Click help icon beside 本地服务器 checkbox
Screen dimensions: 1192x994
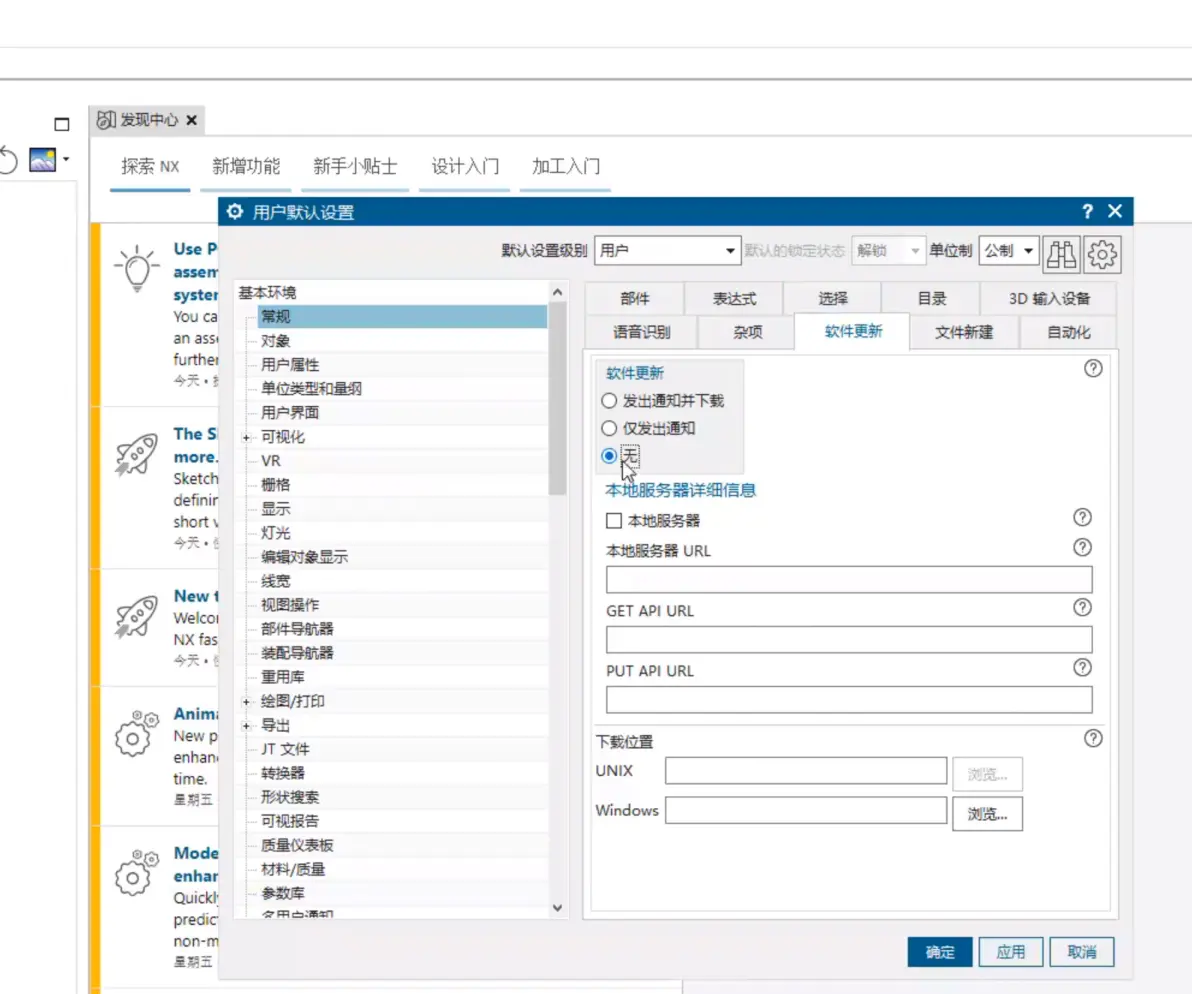[1083, 518]
